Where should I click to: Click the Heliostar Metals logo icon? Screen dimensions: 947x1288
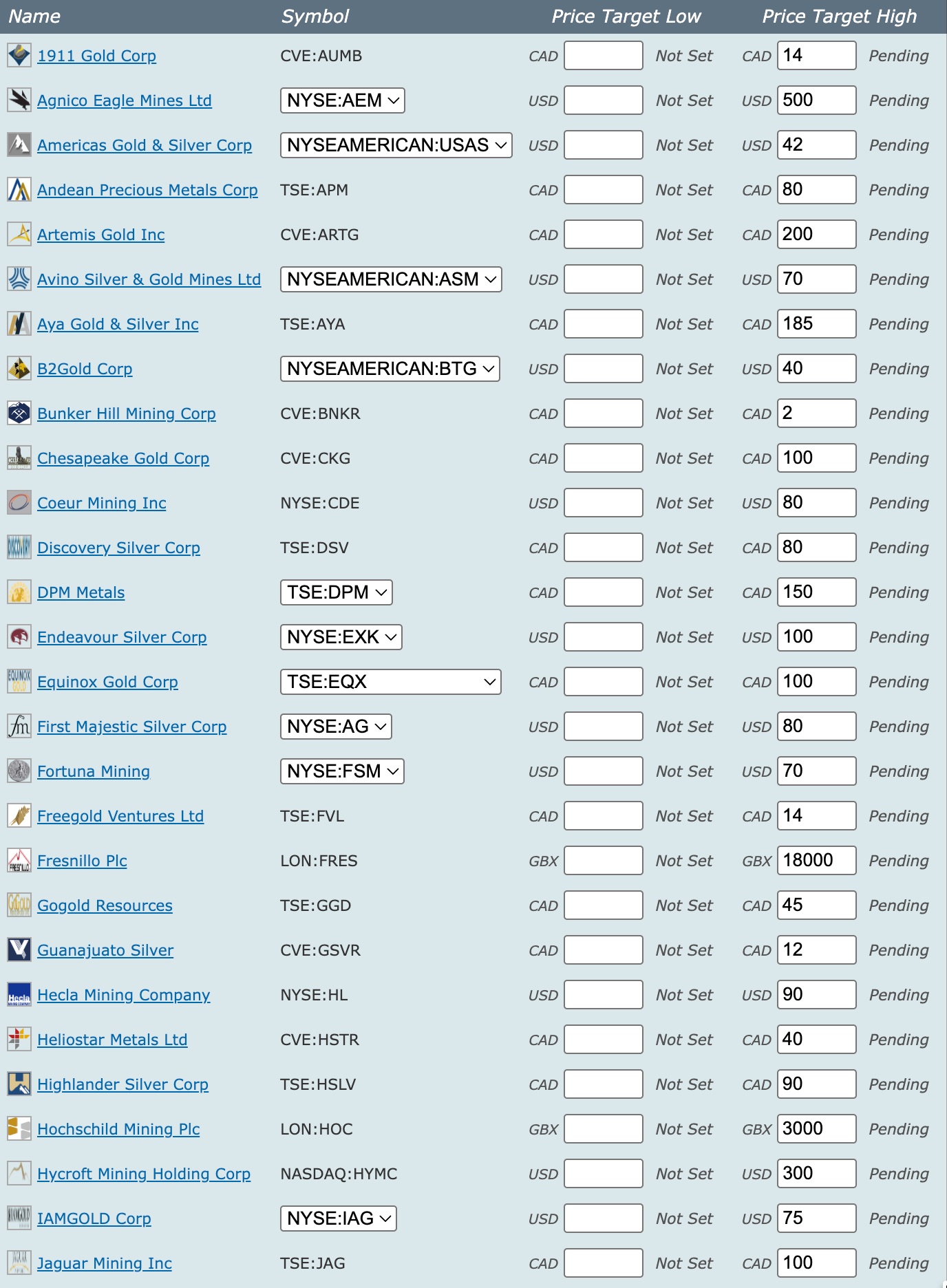tap(19, 1040)
